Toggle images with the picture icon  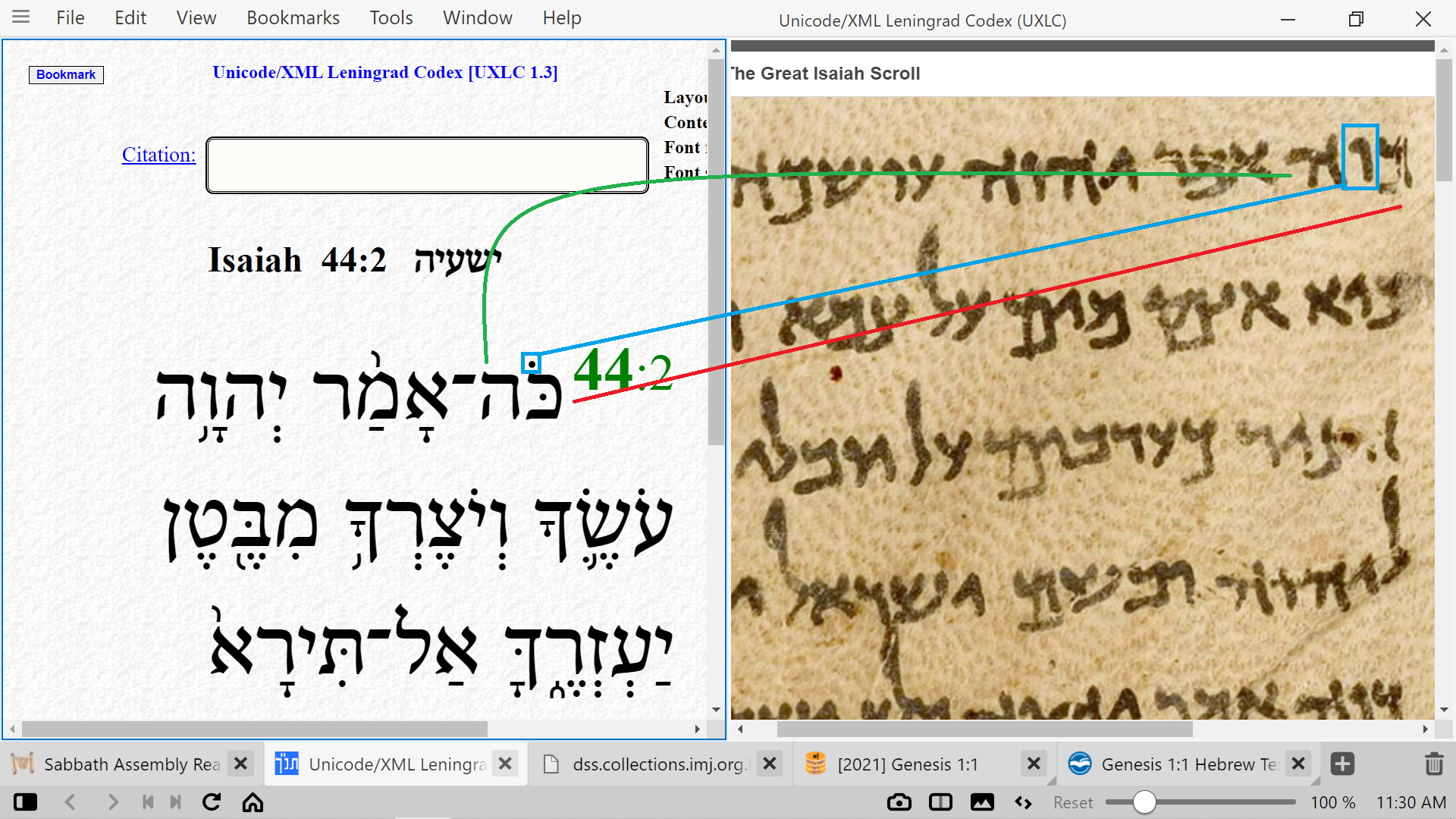pyautogui.click(x=982, y=802)
